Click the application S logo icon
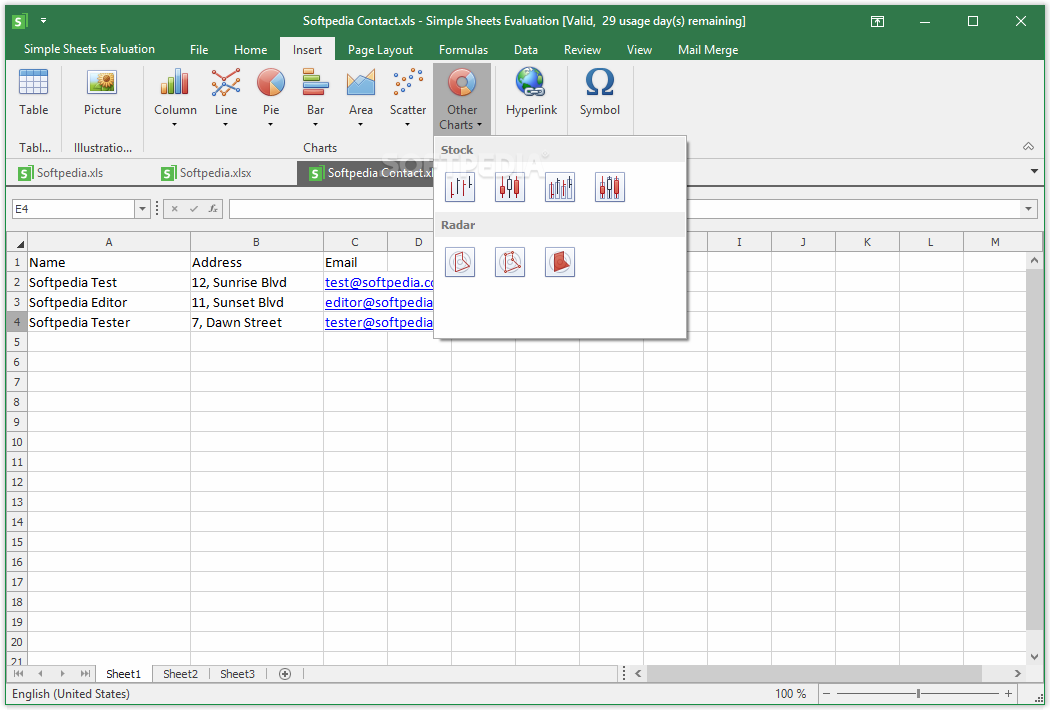This screenshot has height=710, width=1050. click(19, 21)
